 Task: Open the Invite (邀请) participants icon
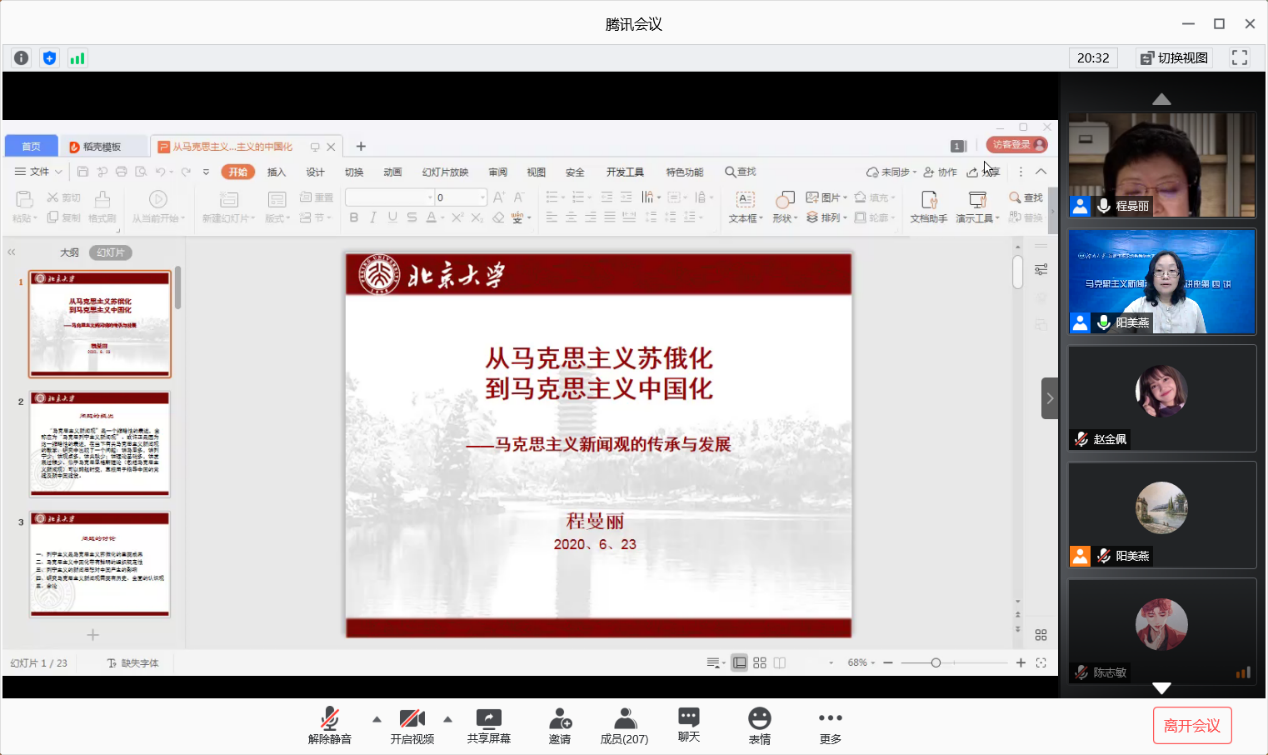click(560, 719)
